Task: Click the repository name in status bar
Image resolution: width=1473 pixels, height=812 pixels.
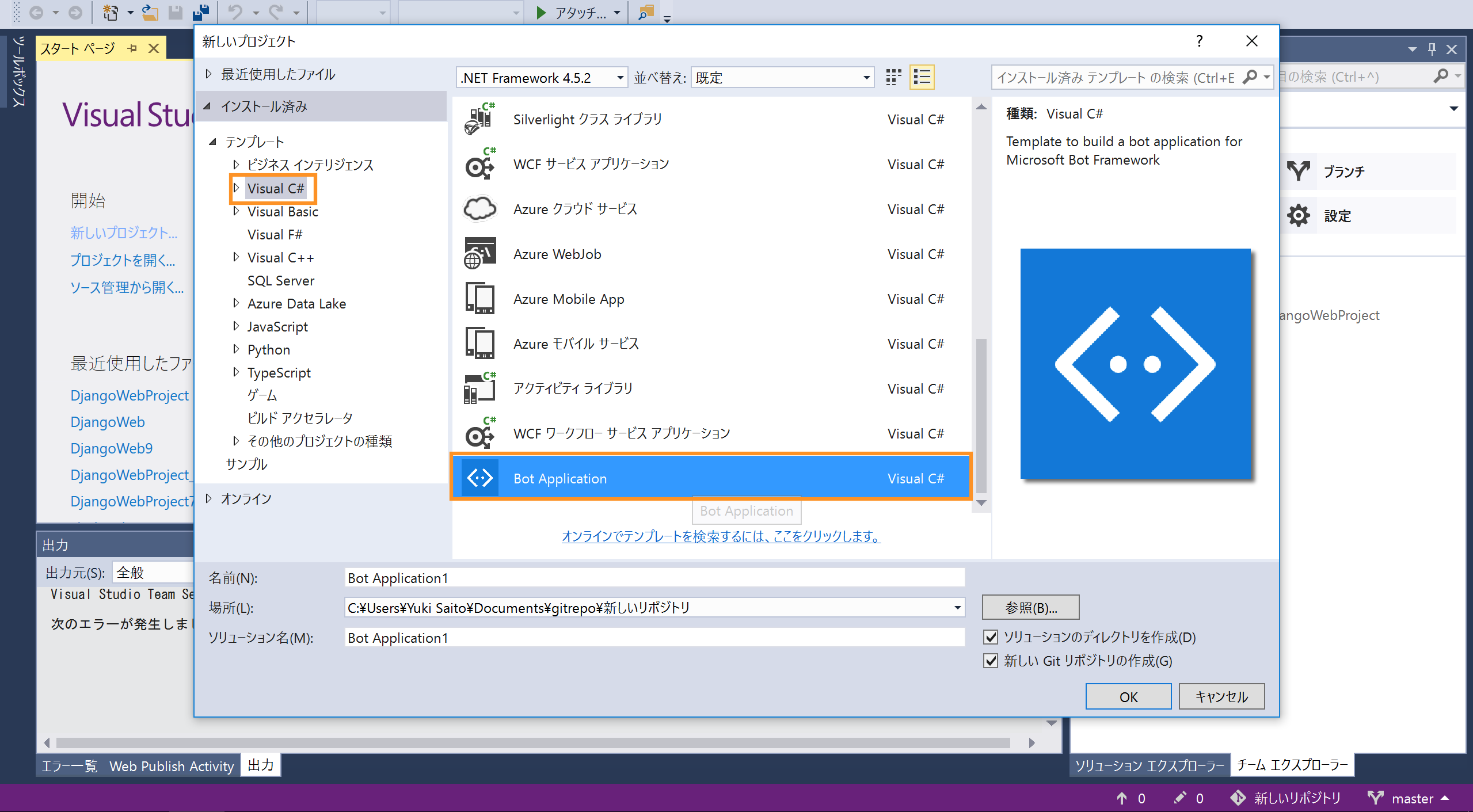Action: tap(1297, 798)
